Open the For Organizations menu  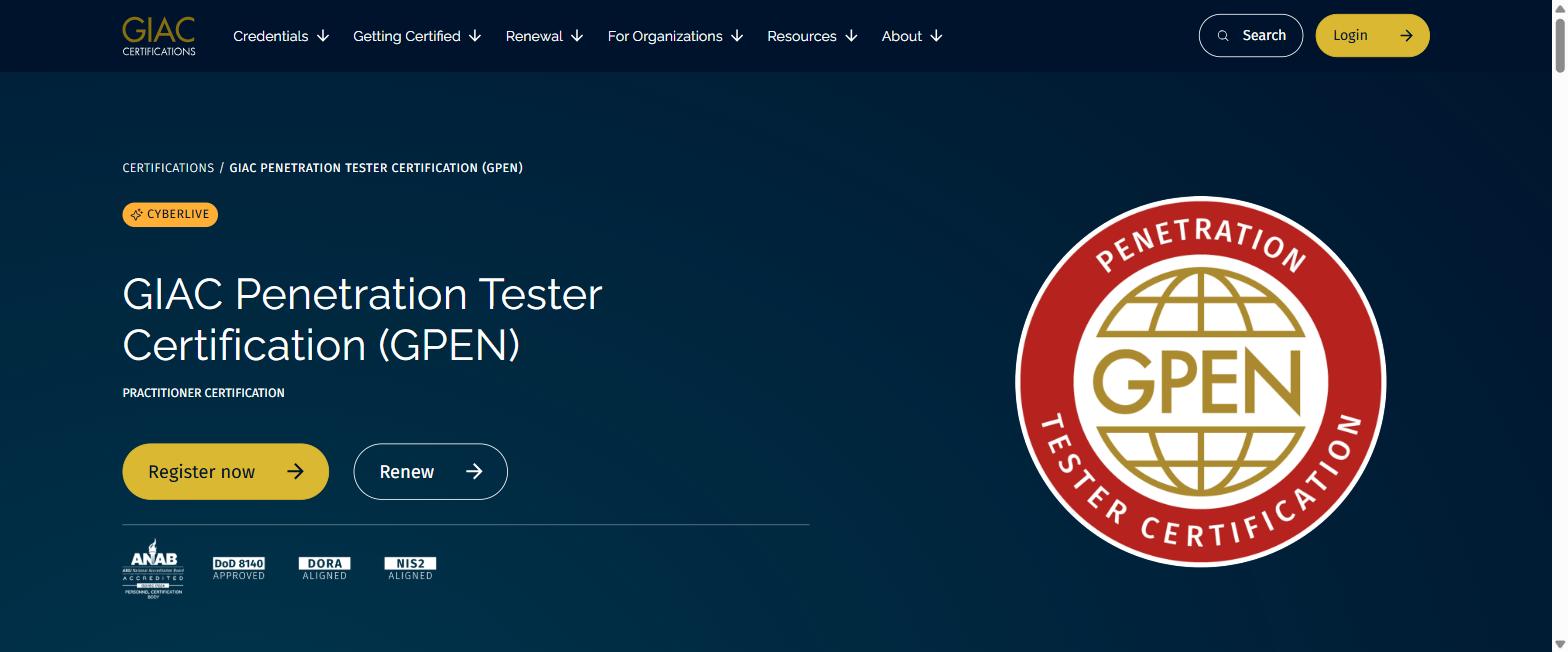[x=675, y=36]
